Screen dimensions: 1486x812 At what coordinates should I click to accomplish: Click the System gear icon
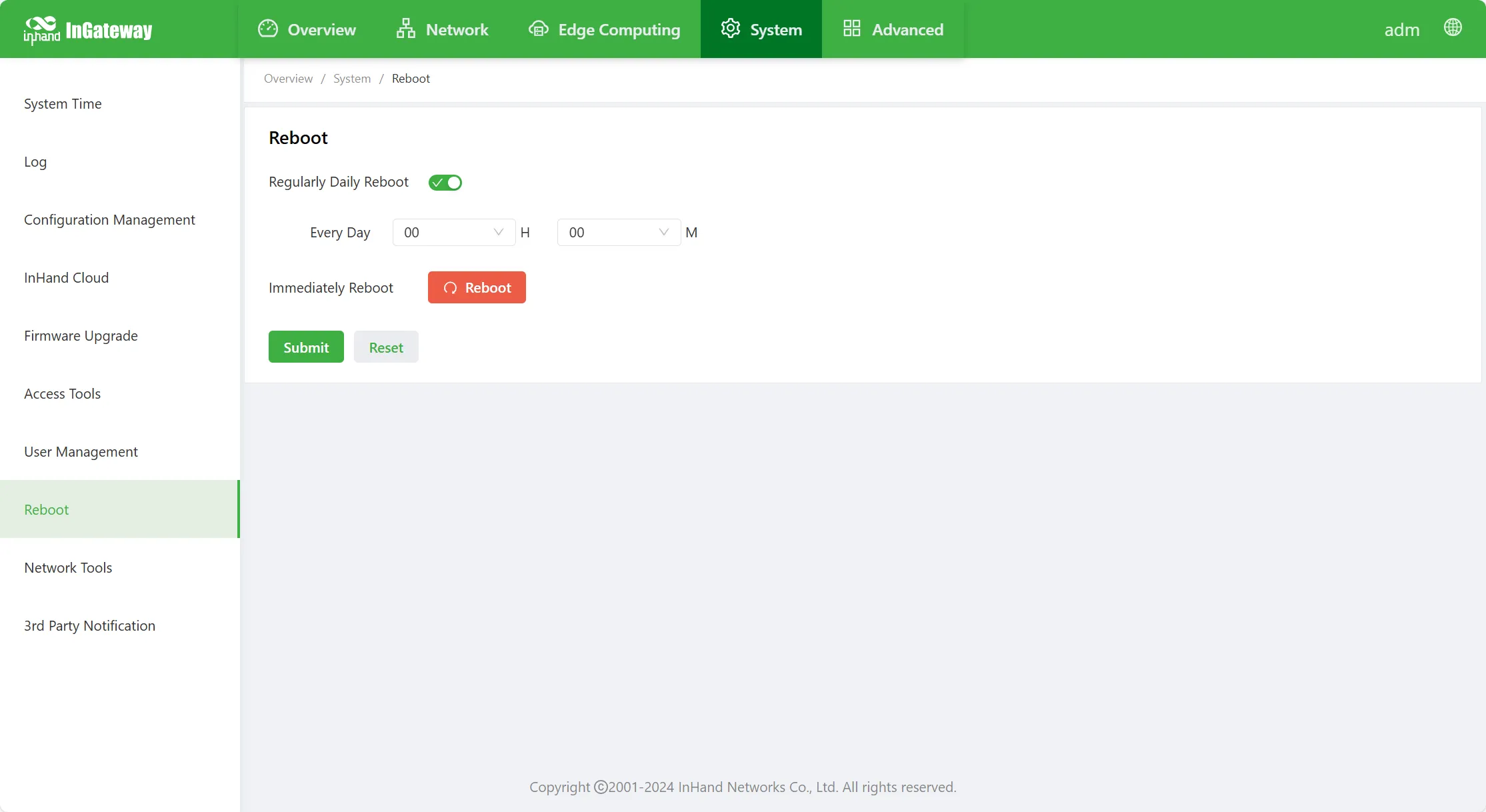tap(731, 29)
